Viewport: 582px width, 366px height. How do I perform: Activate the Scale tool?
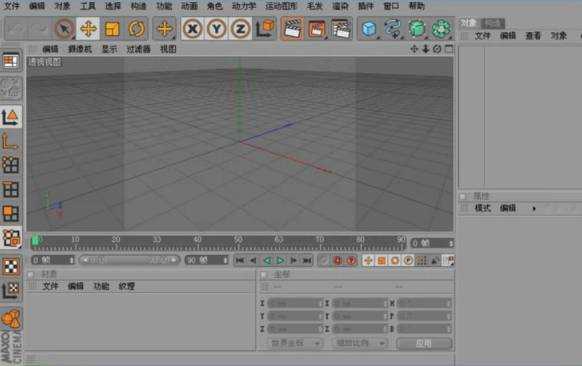coord(112,29)
